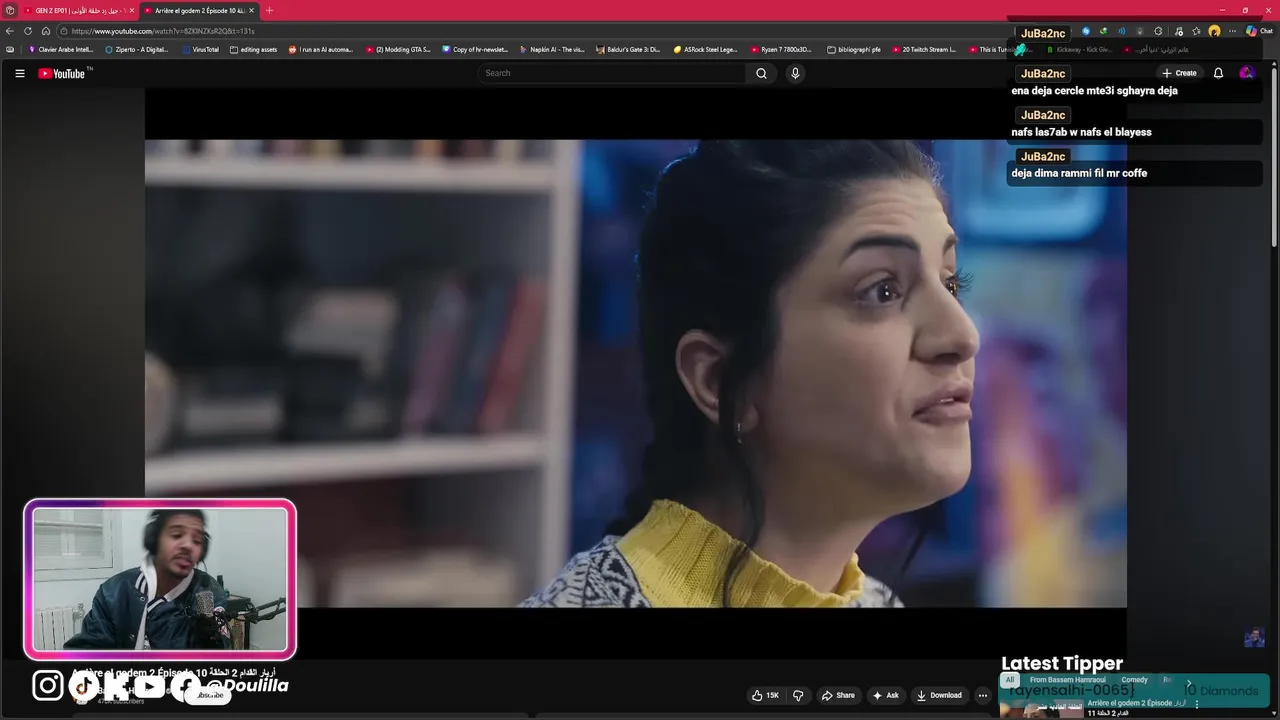Like the video with 15K likes
This screenshot has height=720, width=1280.
(765, 695)
